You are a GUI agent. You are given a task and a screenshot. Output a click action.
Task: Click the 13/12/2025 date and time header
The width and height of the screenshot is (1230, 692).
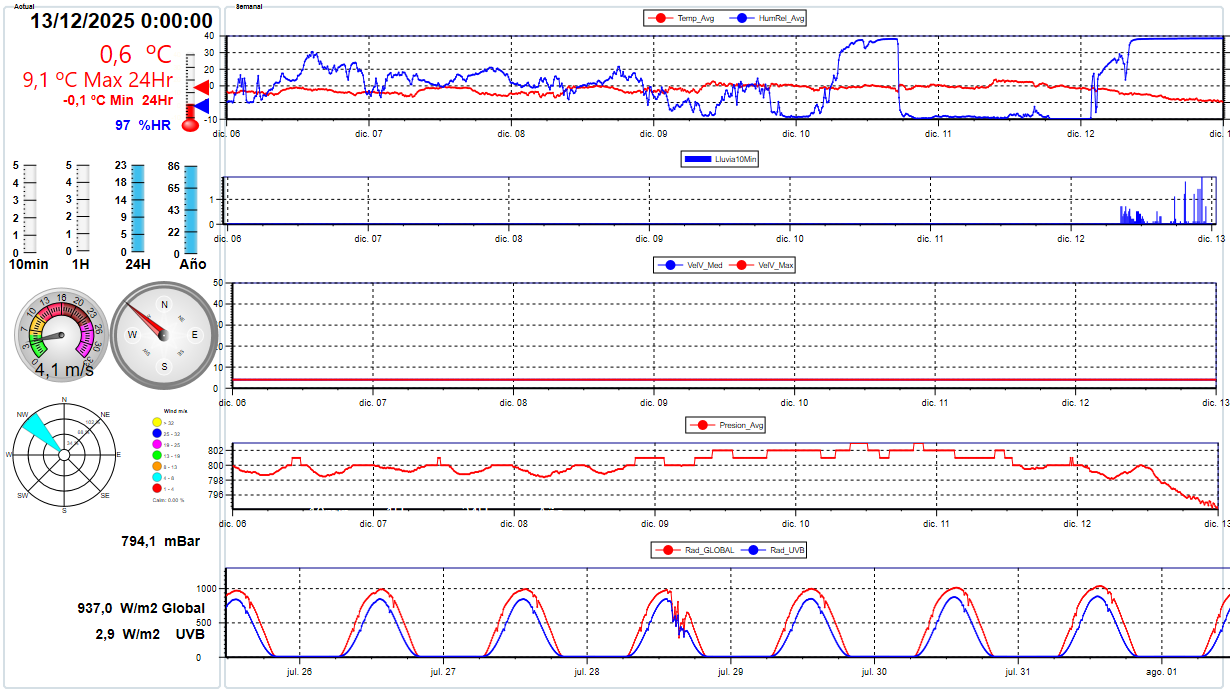[x=120, y=21]
